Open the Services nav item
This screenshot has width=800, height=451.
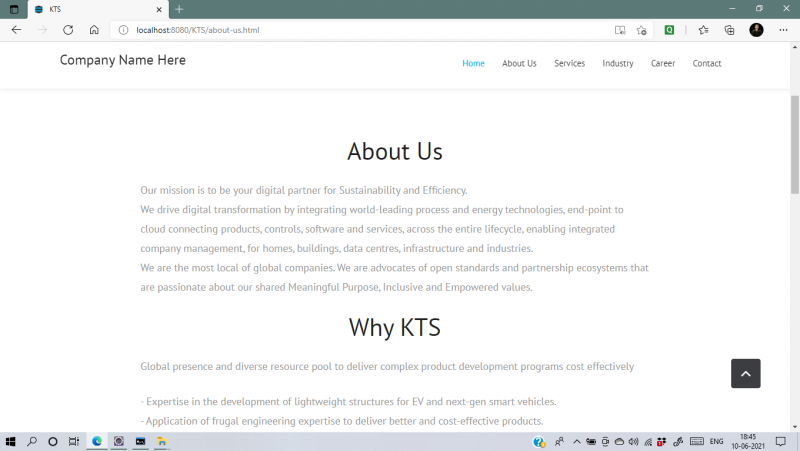coord(569,63)
